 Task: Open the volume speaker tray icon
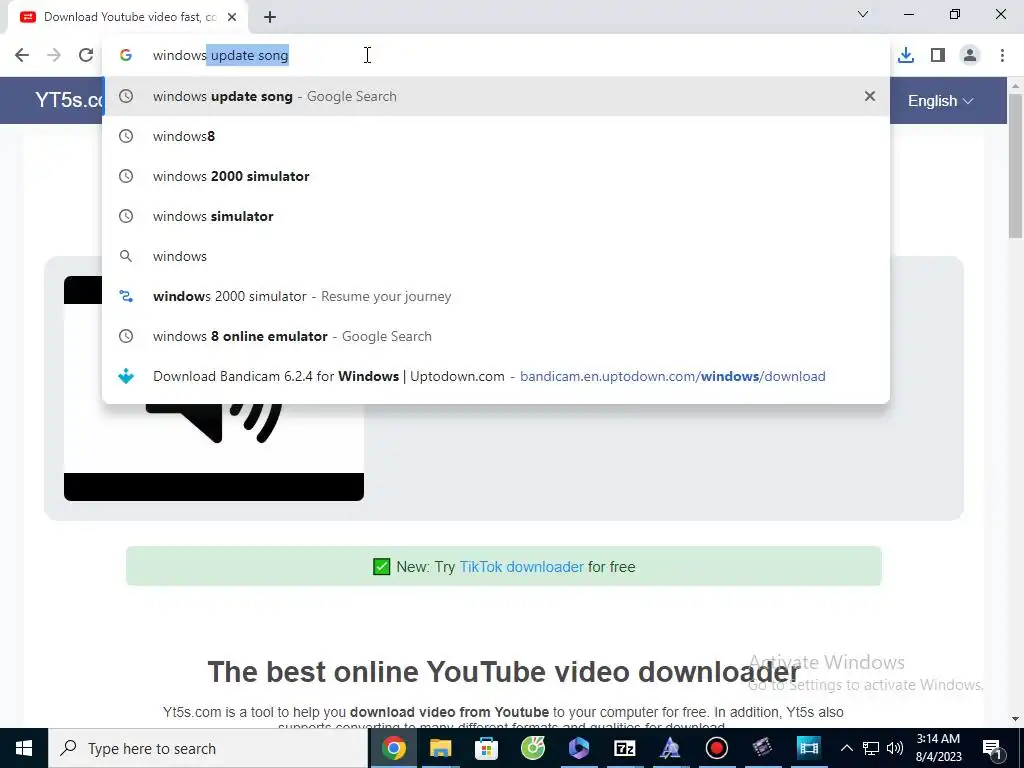[x=895, y=748]
